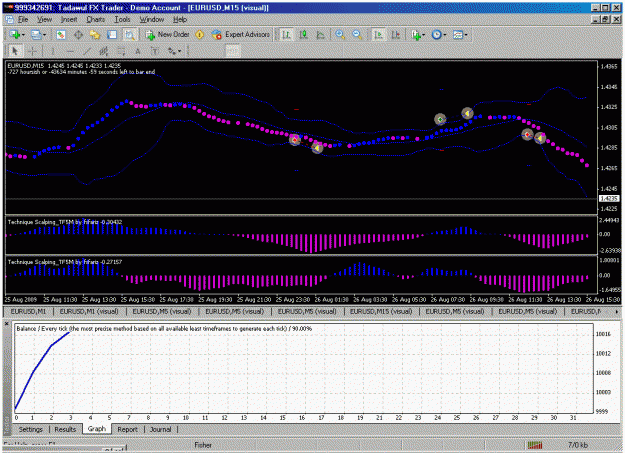Select the Fibonacci Retracement tool
The height and width of the screenshot is (453, 625).
click(121, 51)
